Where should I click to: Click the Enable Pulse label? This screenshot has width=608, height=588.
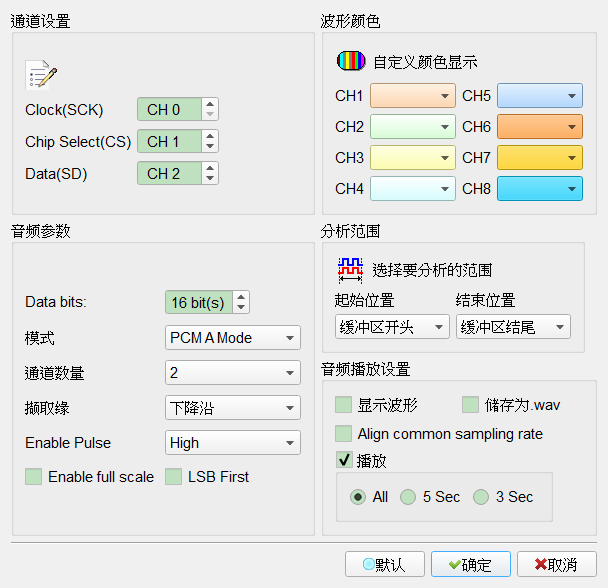(68, 443)
